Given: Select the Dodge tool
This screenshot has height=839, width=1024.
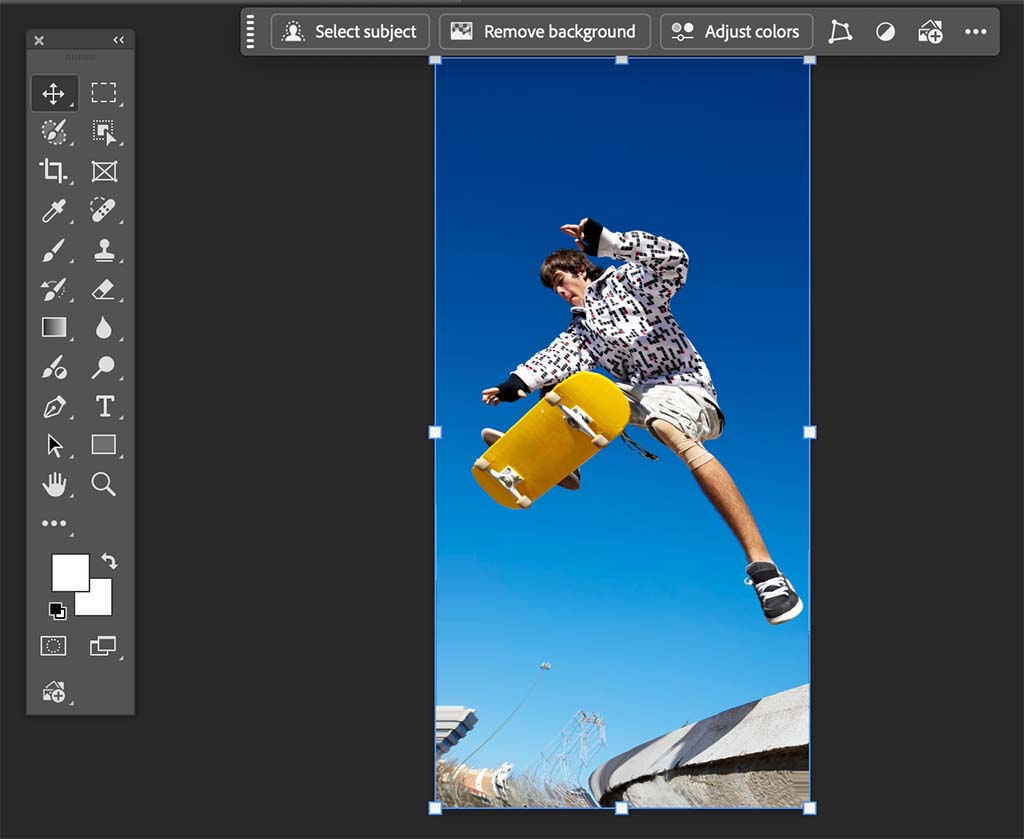Looking at the screenshot, I should 103,367.
